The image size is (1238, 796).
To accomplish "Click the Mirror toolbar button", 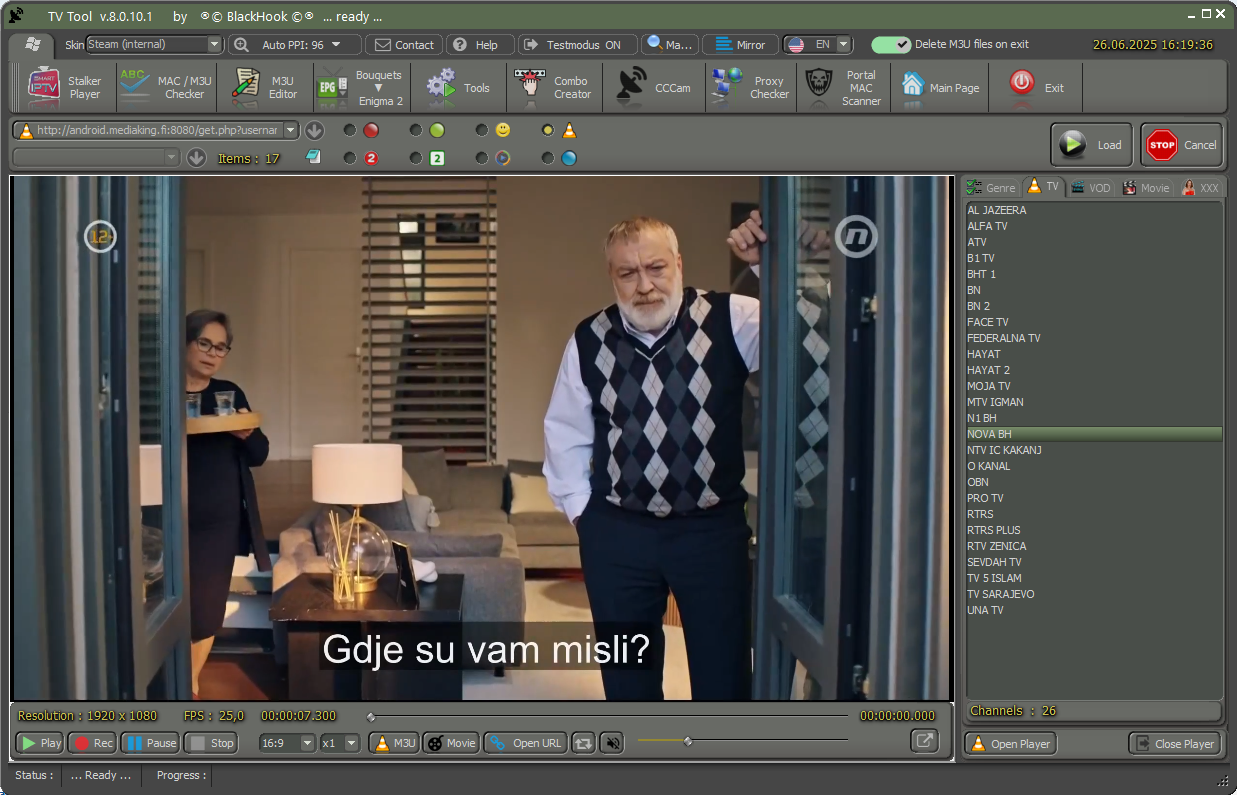I will (740, 44).
